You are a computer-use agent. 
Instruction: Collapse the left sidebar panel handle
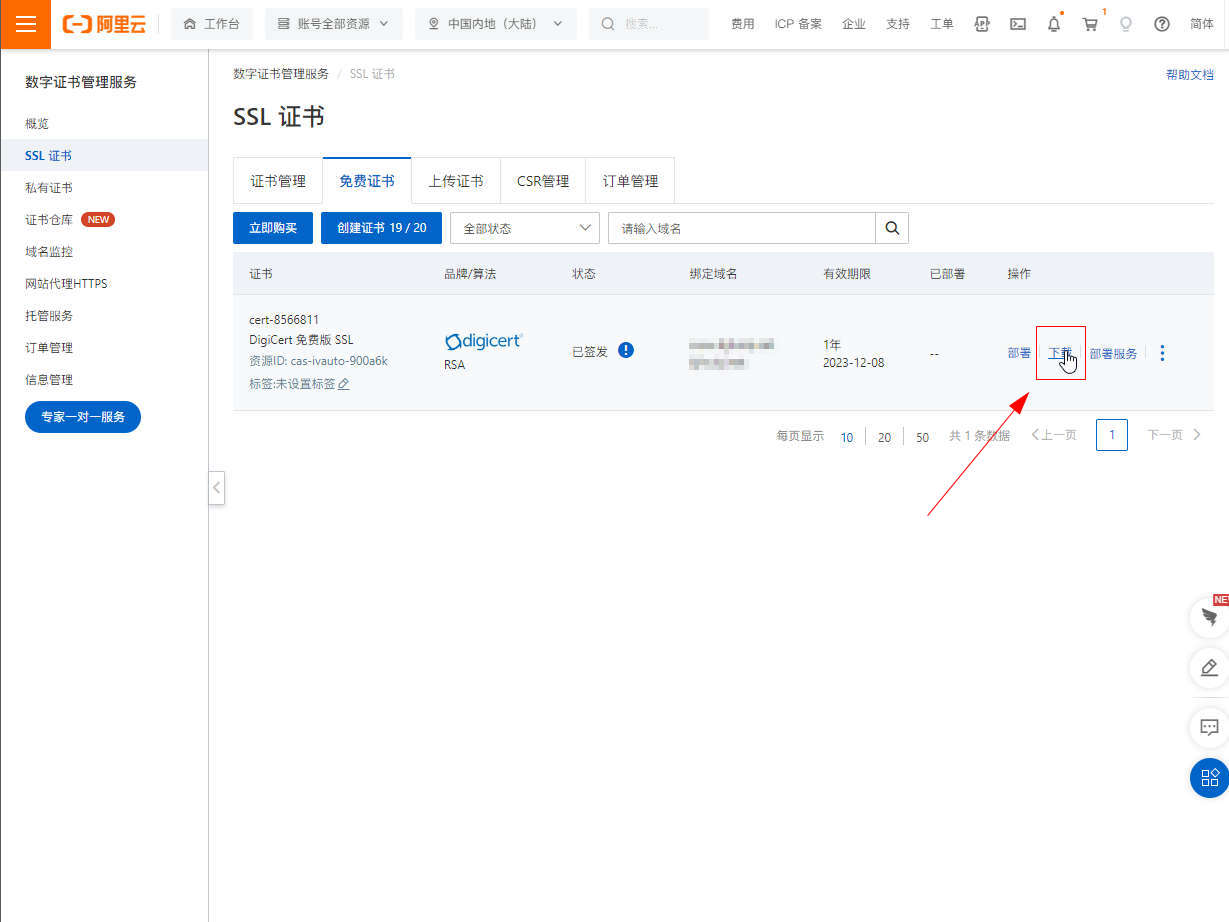click(x=217, y=488)
